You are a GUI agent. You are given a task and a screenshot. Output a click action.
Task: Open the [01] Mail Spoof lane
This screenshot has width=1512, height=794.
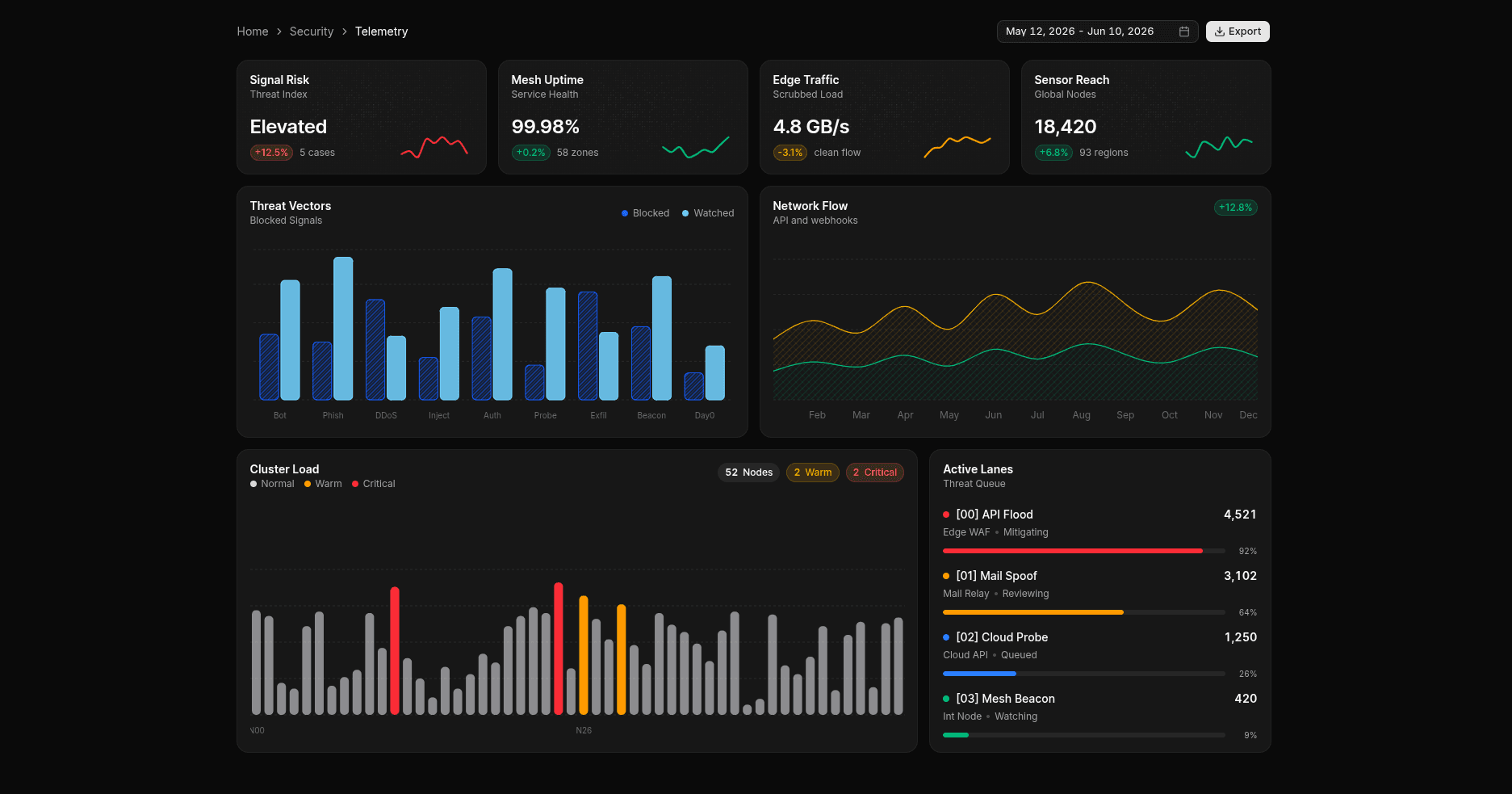click(1099, 593)
